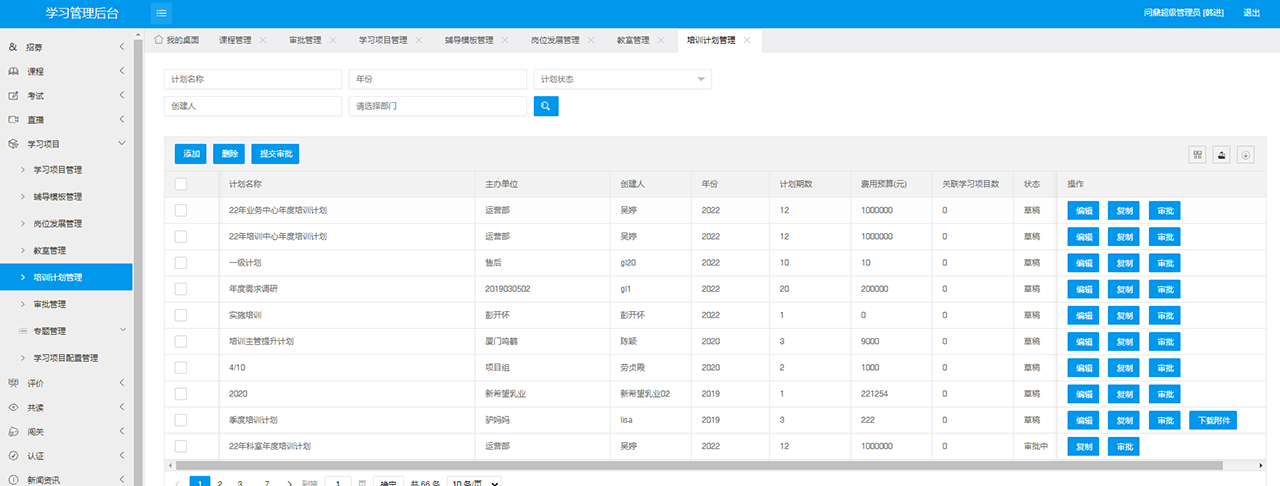The width and height of the screenshot is (1280, 486).
Task: Close the 审批管理 tab
Action: coord(332,40)
